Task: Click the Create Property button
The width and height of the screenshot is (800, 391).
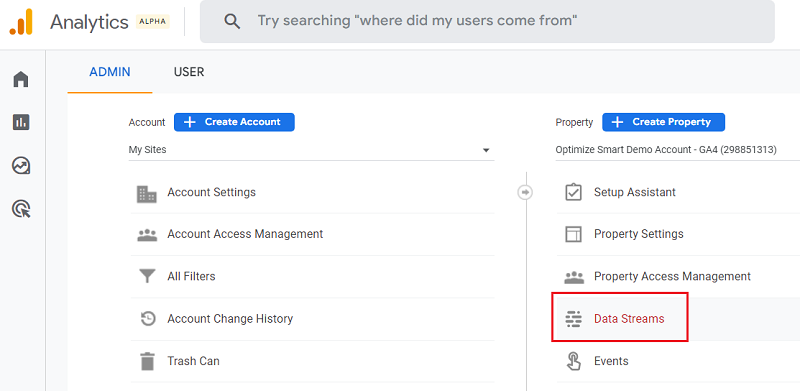Action: tap(663, 122)
